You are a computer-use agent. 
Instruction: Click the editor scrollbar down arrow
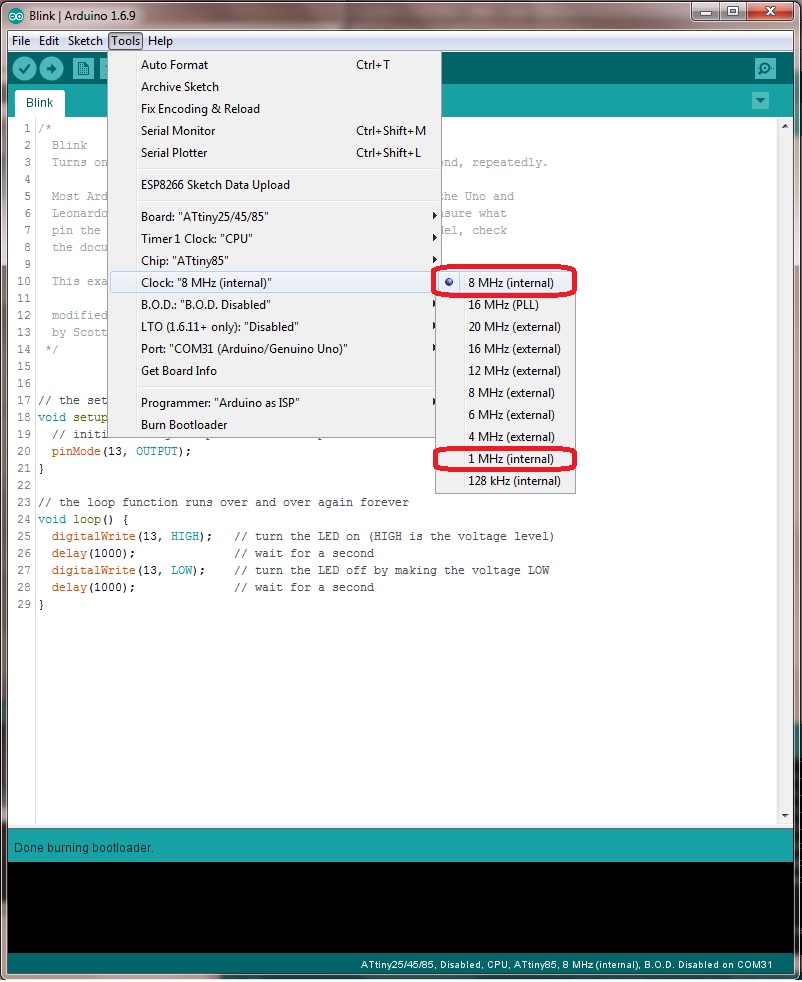click(x=785, y=815)
